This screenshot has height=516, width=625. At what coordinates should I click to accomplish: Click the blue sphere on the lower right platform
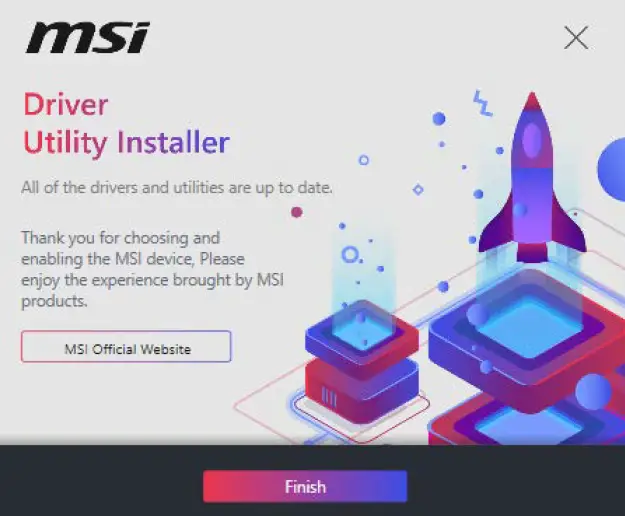[593, 391]
